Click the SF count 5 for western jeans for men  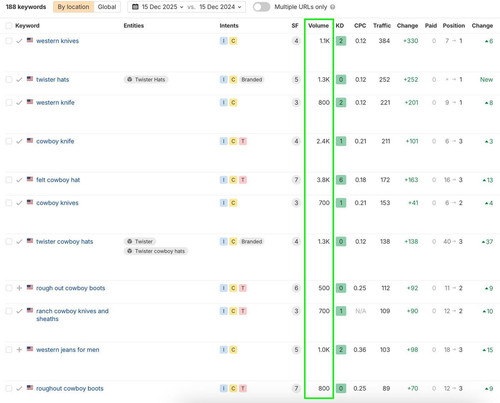(296, 350)
